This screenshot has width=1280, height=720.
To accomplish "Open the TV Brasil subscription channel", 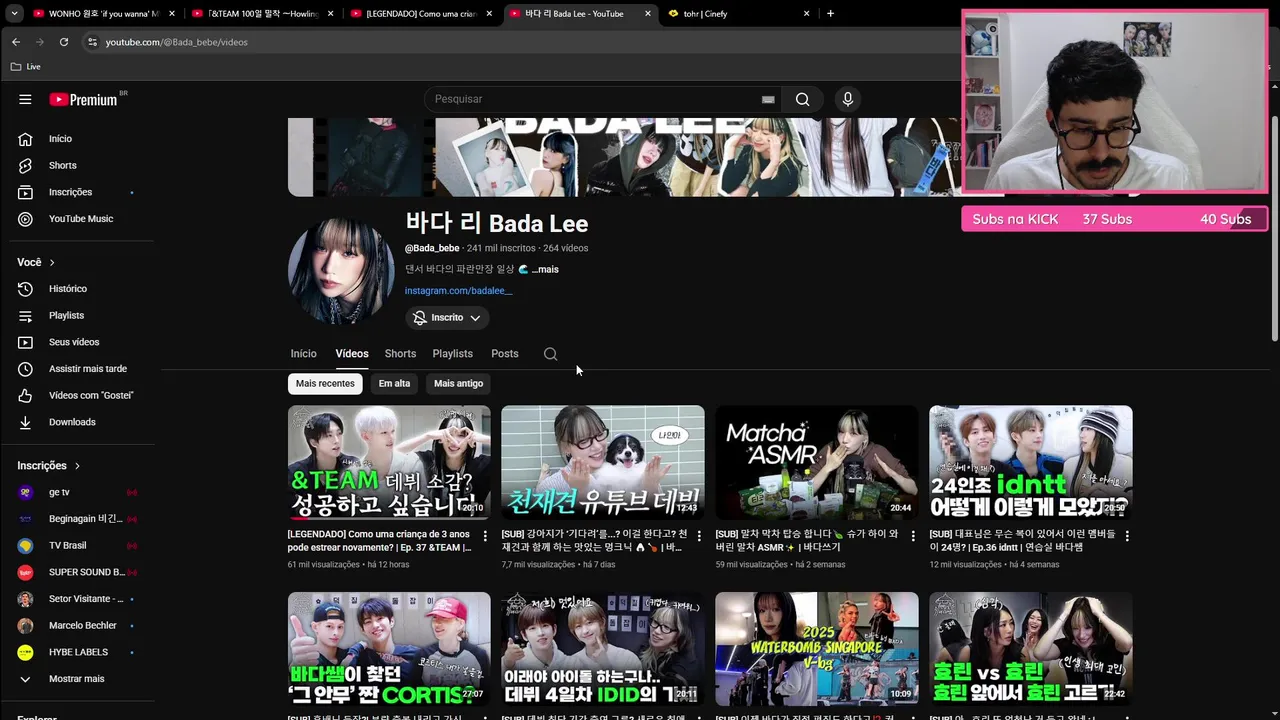I will (77, 545).
